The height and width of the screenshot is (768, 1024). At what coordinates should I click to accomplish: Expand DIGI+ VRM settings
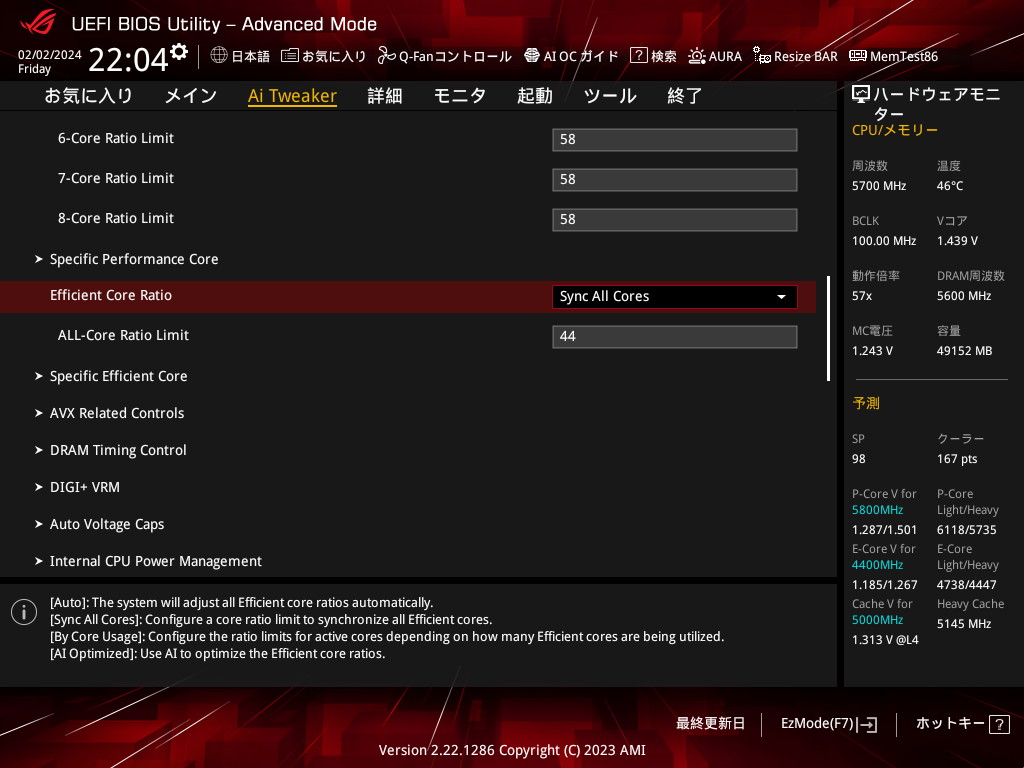coord(85,487)
